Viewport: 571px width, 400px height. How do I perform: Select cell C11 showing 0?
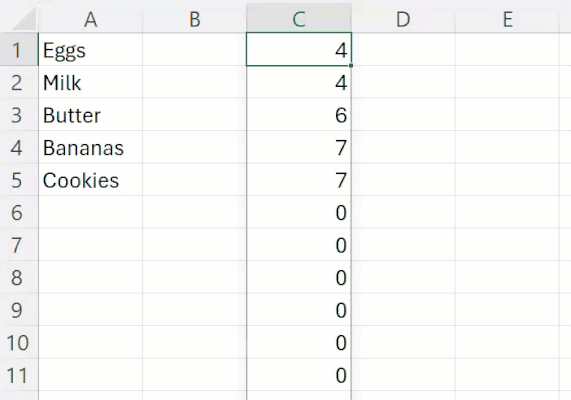pyautogui.click(x=299, y=375)
